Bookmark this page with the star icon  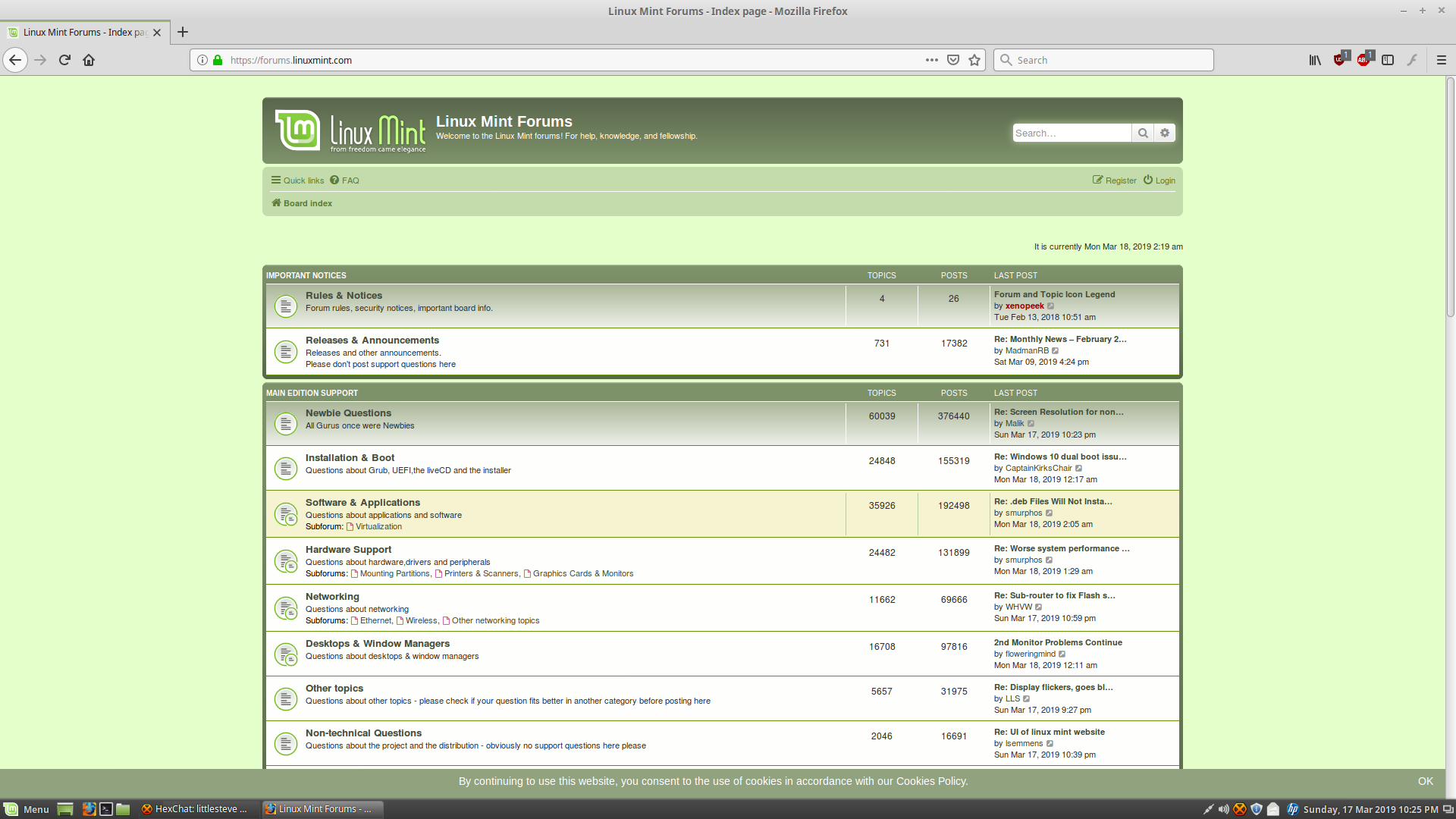(974, 60)
